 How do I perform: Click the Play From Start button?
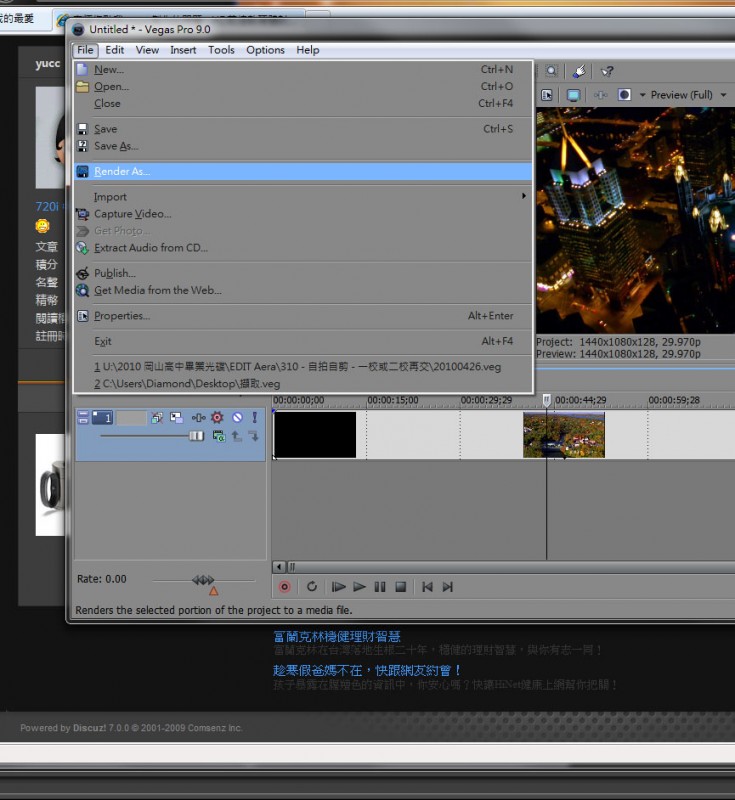(x=338, y=587)
